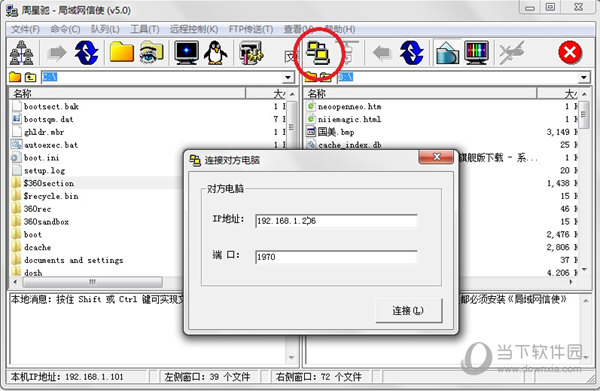The width and height of the screenshot is (600, 391).
Task: Click left pane vertical scrollbar up arrow
Action: [292, 94]
